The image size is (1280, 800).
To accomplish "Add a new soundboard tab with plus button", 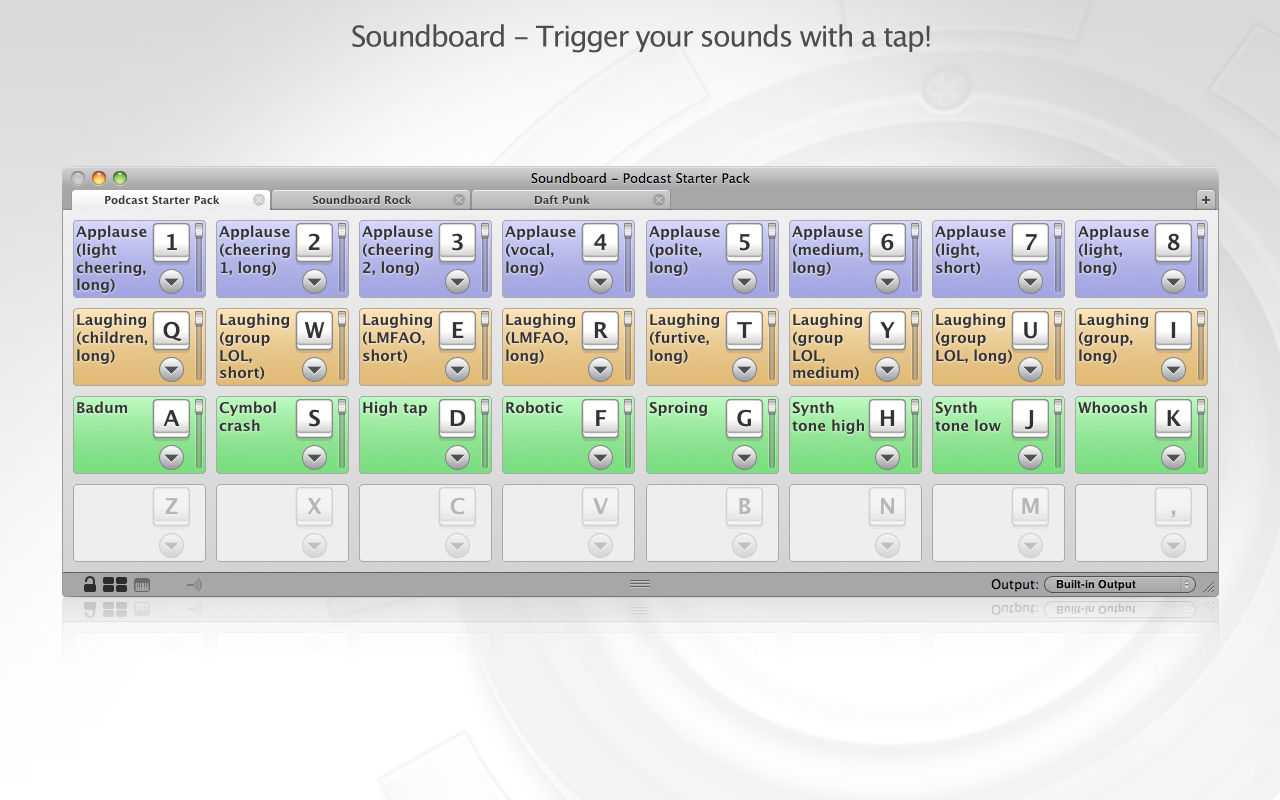I will (x=1206, y=200).
